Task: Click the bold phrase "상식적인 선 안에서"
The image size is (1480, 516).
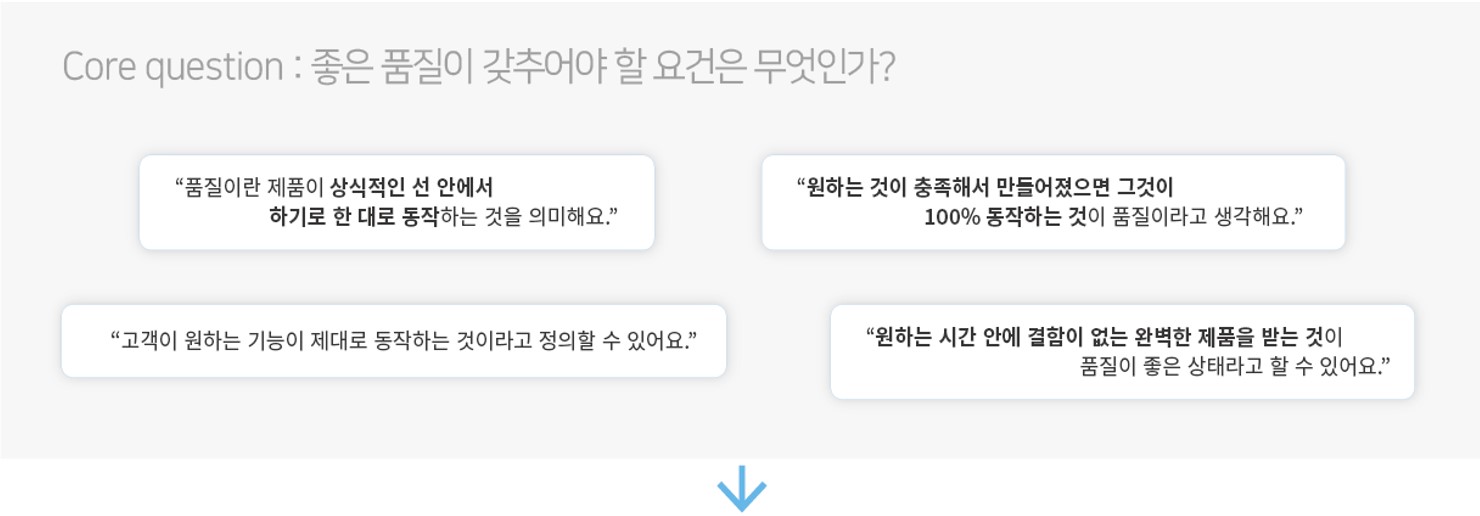Action: pyautogui.click(x=412, y=187)
